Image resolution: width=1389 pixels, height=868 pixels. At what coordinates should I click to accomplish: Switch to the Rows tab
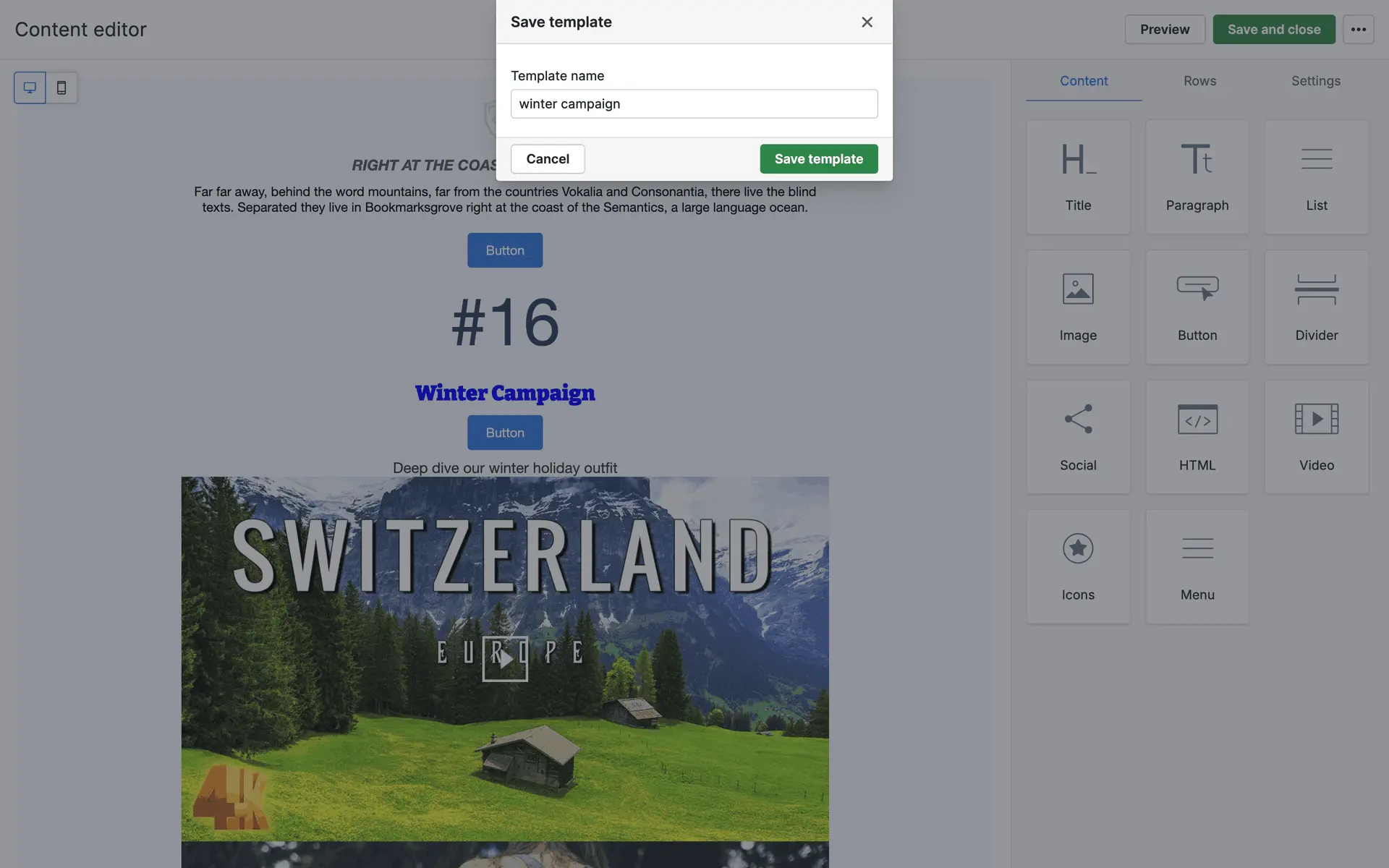[x=1199, y=81]
